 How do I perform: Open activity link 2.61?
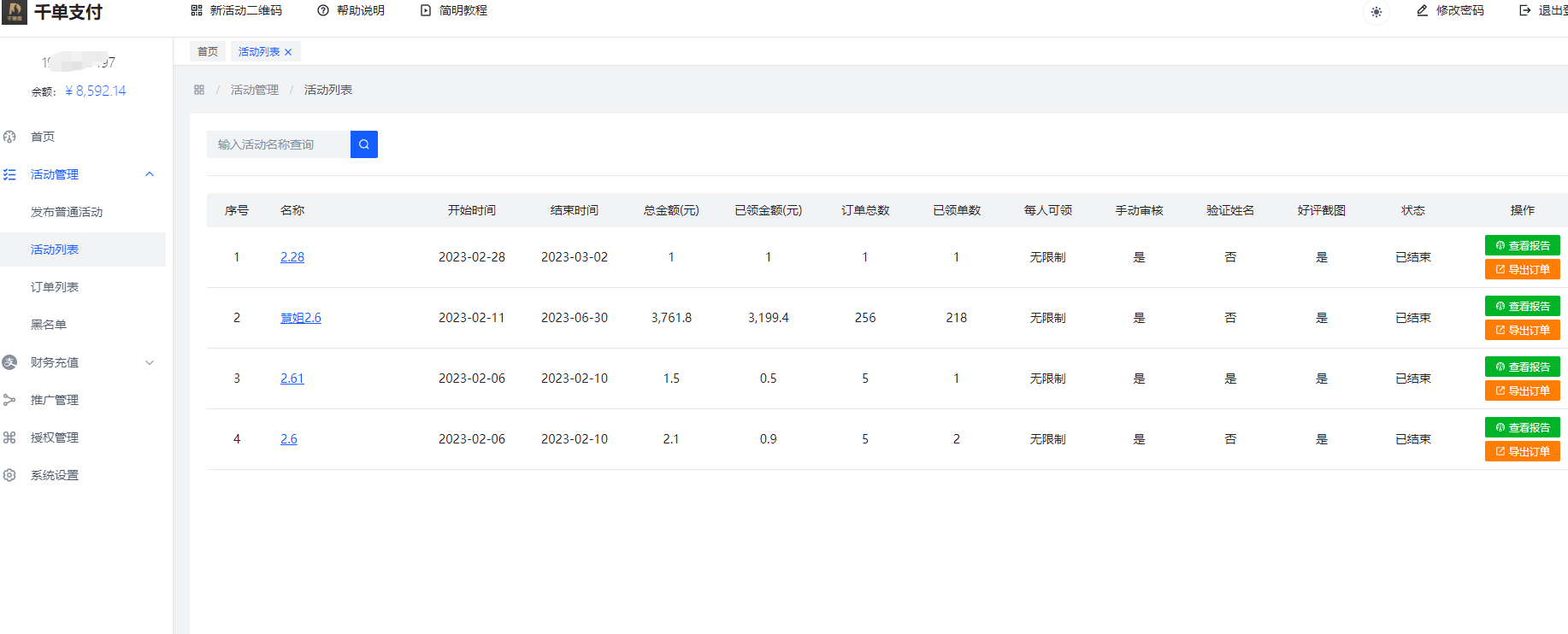click(292, 379)
